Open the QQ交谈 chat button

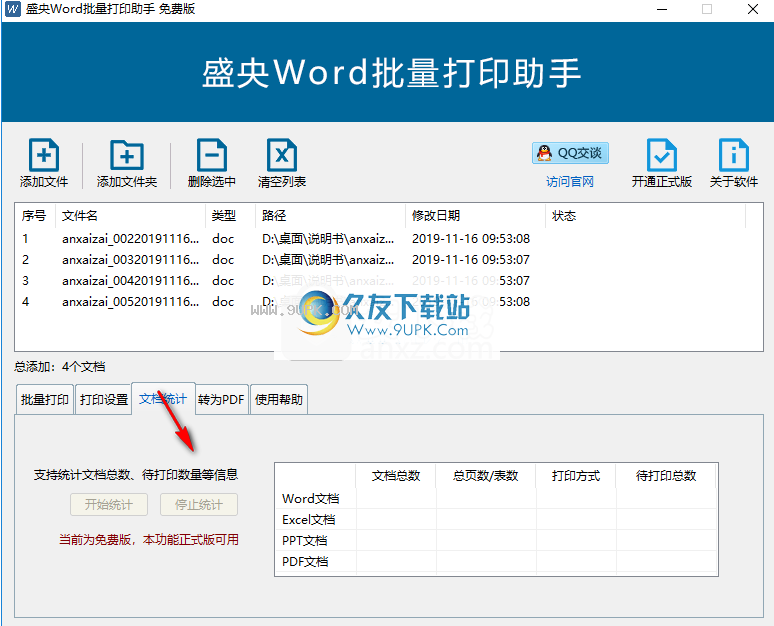(x=570, y=153)
